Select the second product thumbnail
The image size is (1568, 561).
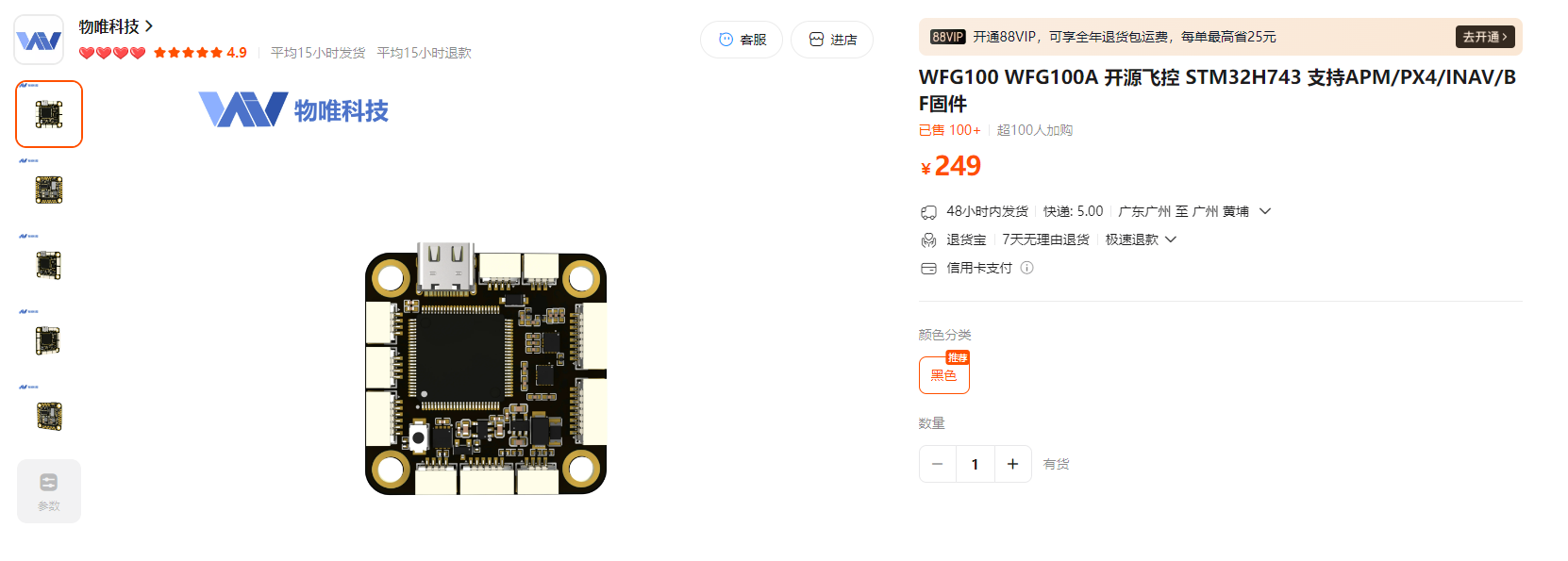coord(49,190)
